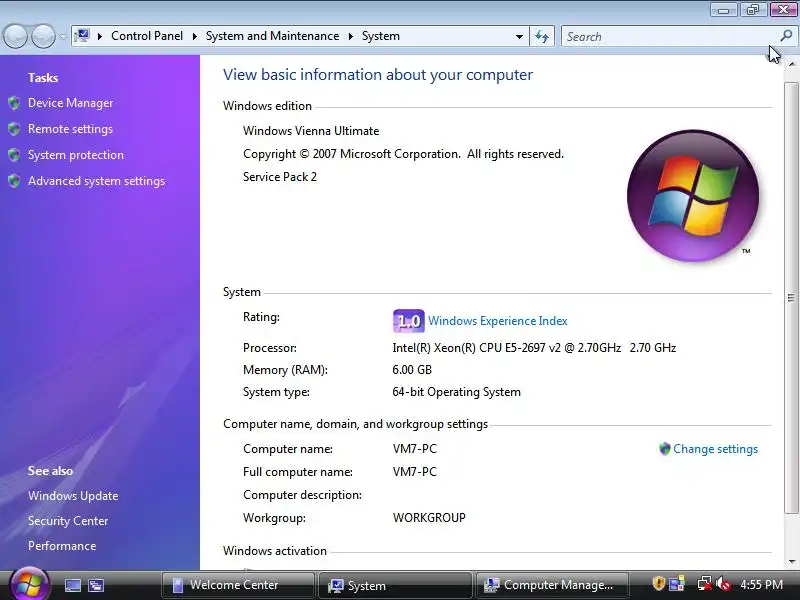Click the Intel Xeon processor value

[x=534, y=348]
